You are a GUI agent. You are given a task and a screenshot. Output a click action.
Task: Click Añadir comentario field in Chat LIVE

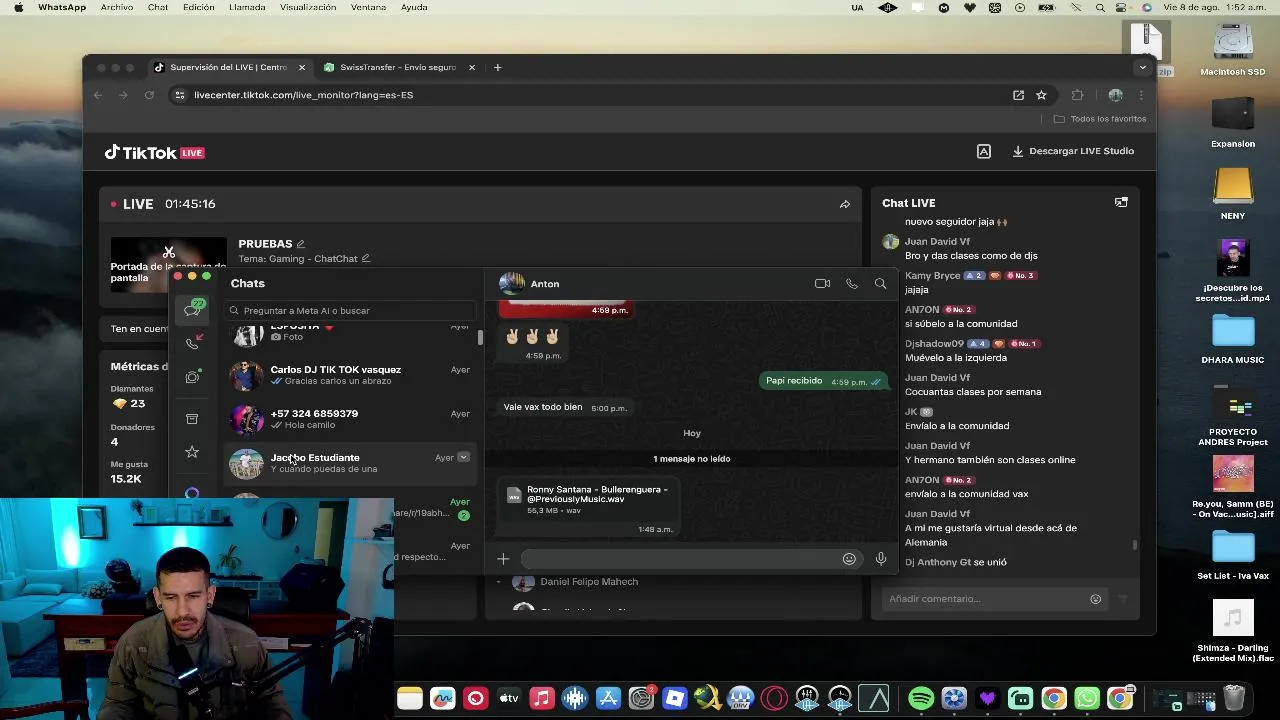click(995, 599)
